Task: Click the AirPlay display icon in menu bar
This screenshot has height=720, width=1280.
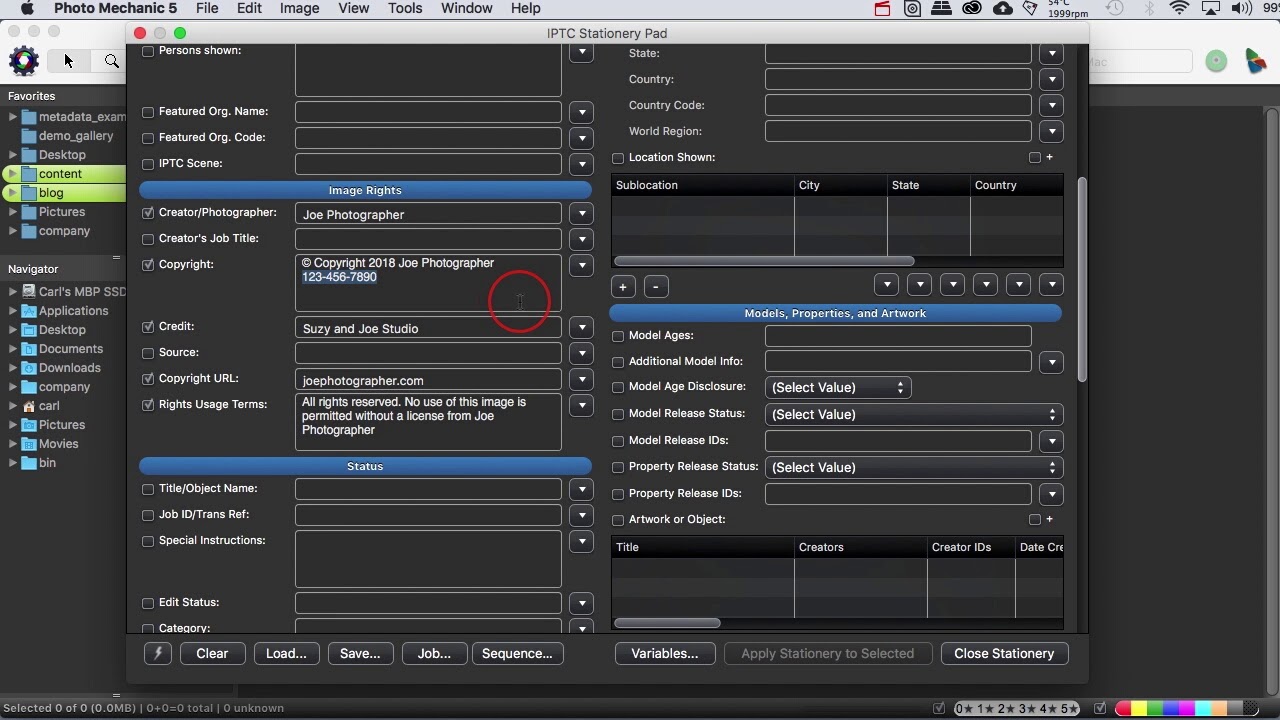Action: click(x=1211, y=9)
